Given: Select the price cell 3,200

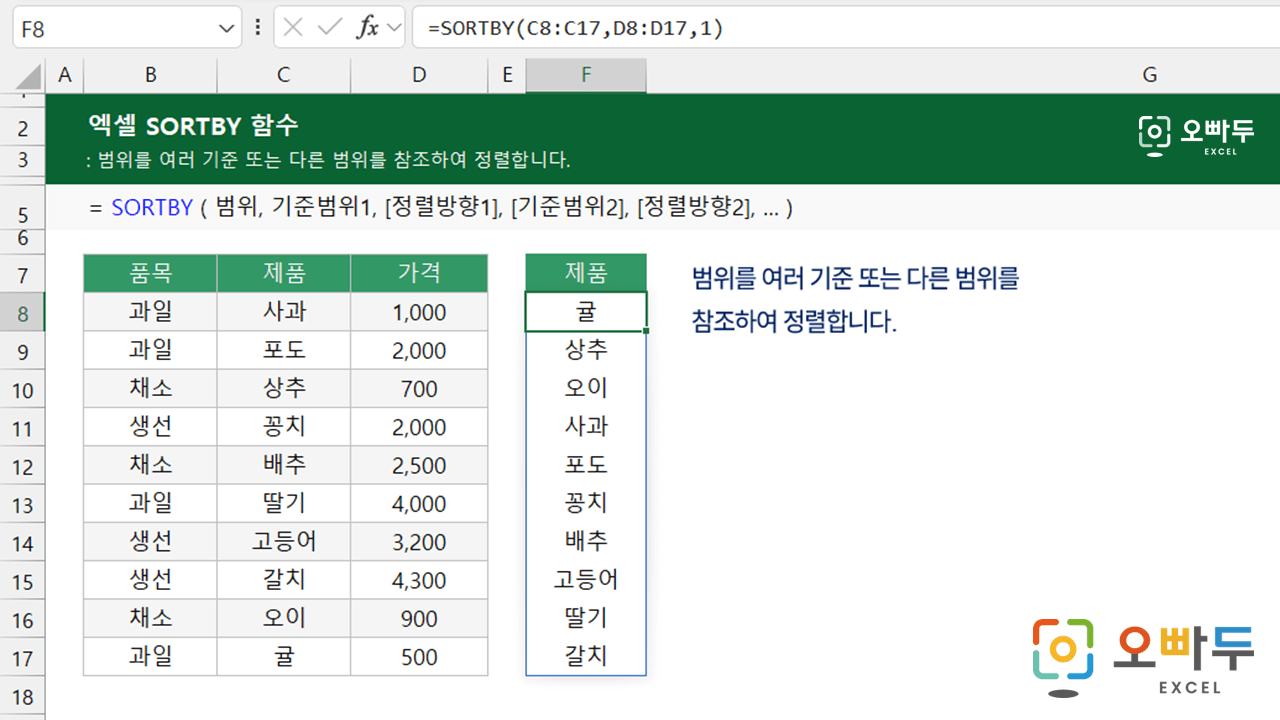Looking at the screenshot, I should [x=419, y=542].
